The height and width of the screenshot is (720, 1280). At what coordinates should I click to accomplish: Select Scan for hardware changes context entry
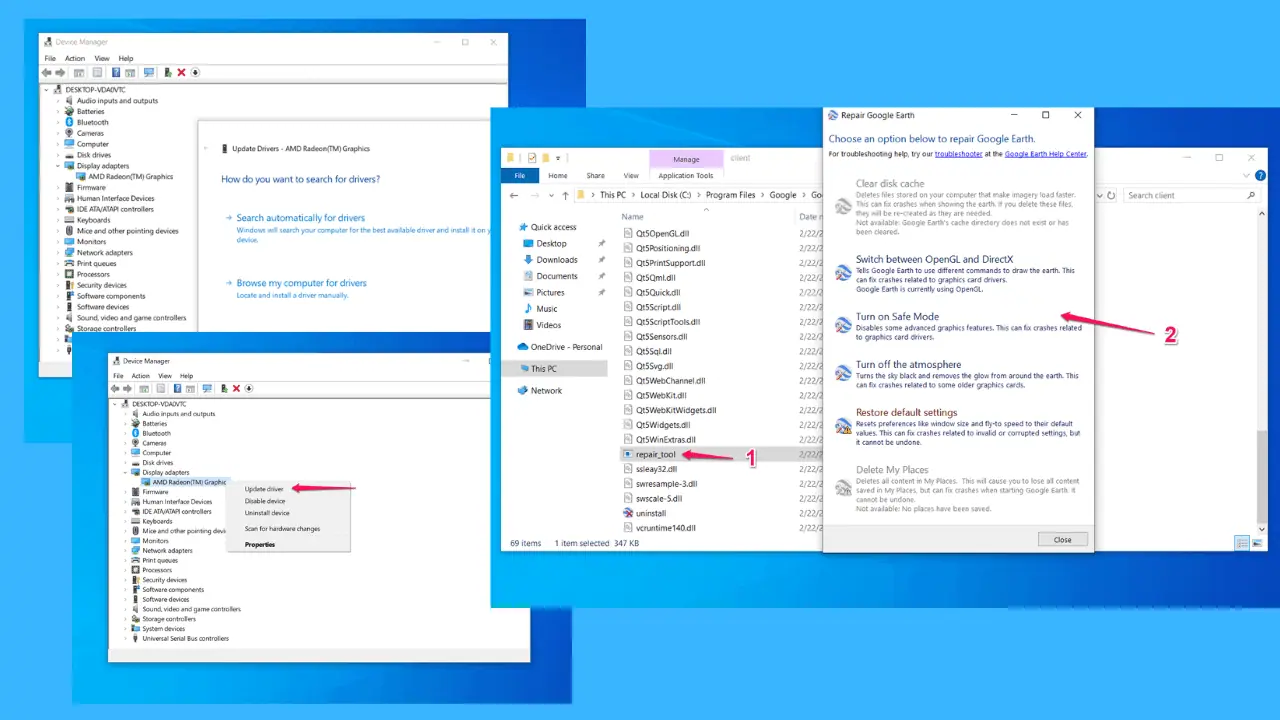(x=282, y=529)
